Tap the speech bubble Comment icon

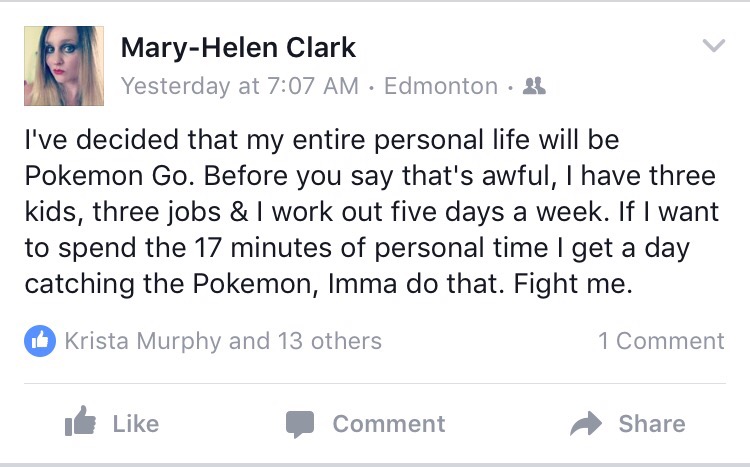point(300,424)
